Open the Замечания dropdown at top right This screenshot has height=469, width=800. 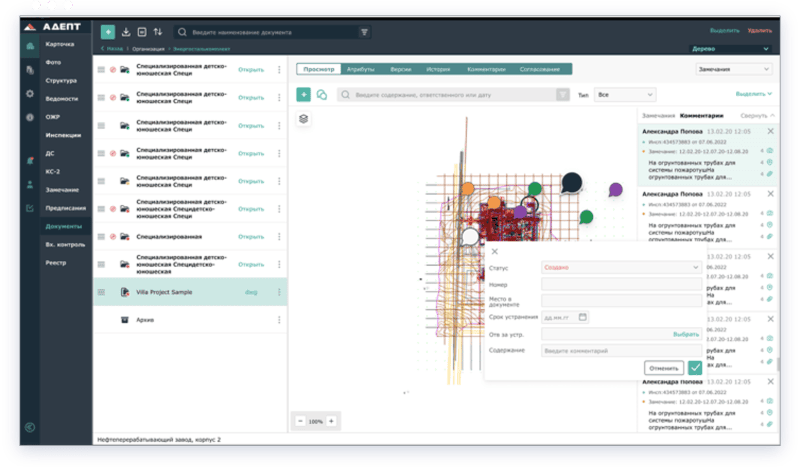[x=735, y=69]
